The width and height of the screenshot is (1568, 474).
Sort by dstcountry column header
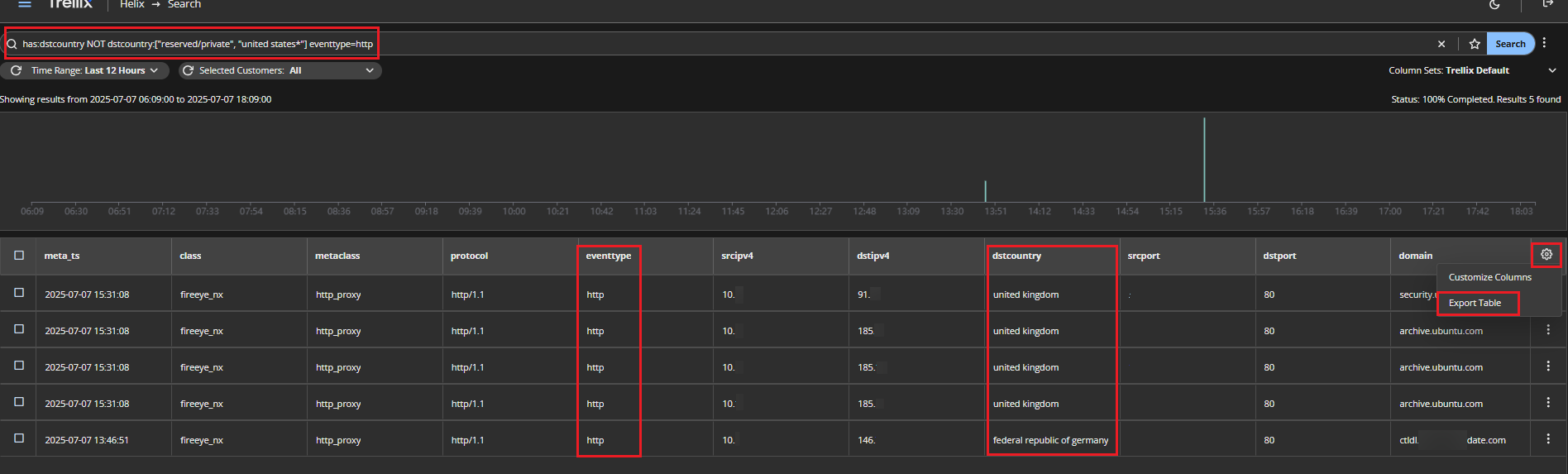coord(1016,256)
